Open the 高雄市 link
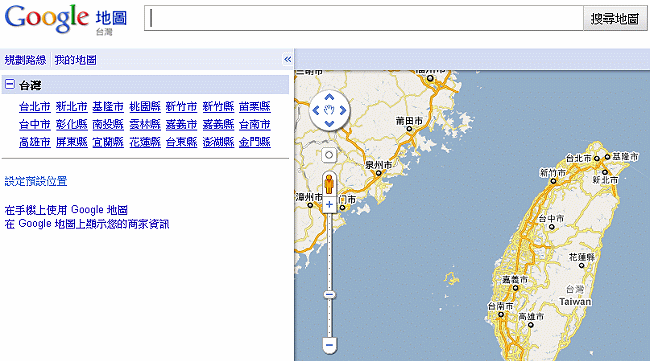Screen dimensions: 650x361 (x=35, y=142)
